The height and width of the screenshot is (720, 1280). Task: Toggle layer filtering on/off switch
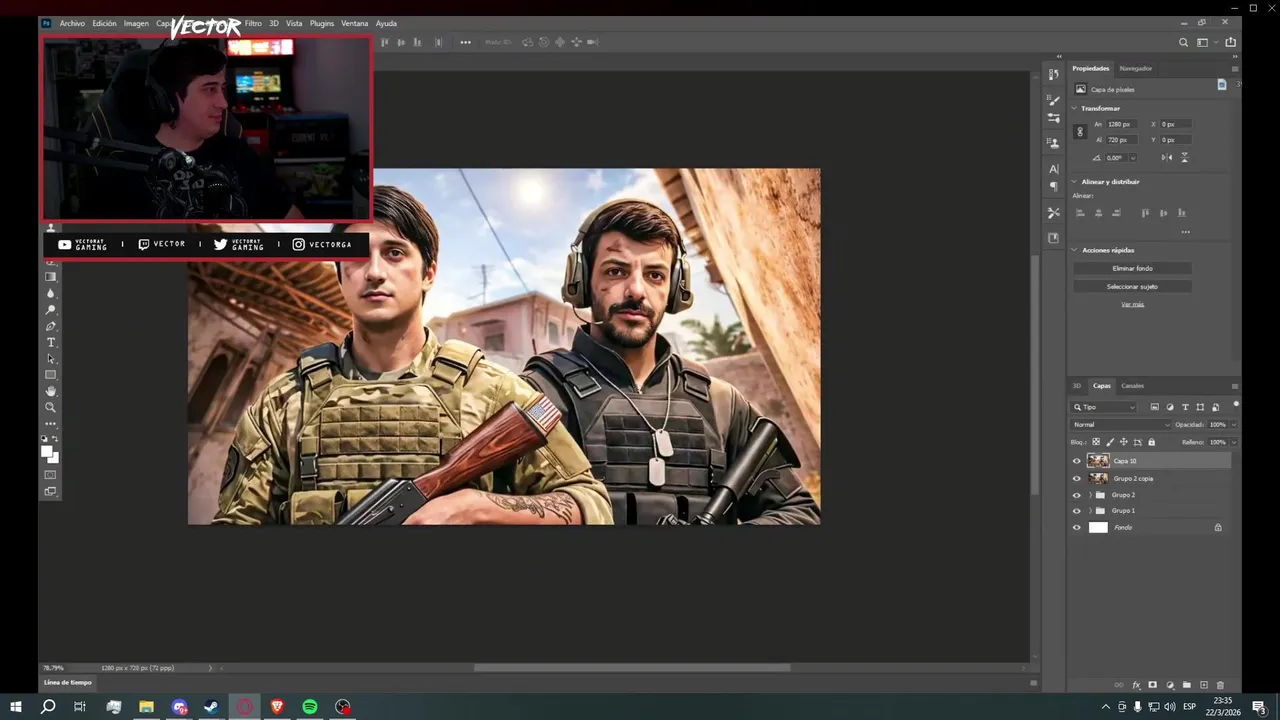coord(1236,404)
